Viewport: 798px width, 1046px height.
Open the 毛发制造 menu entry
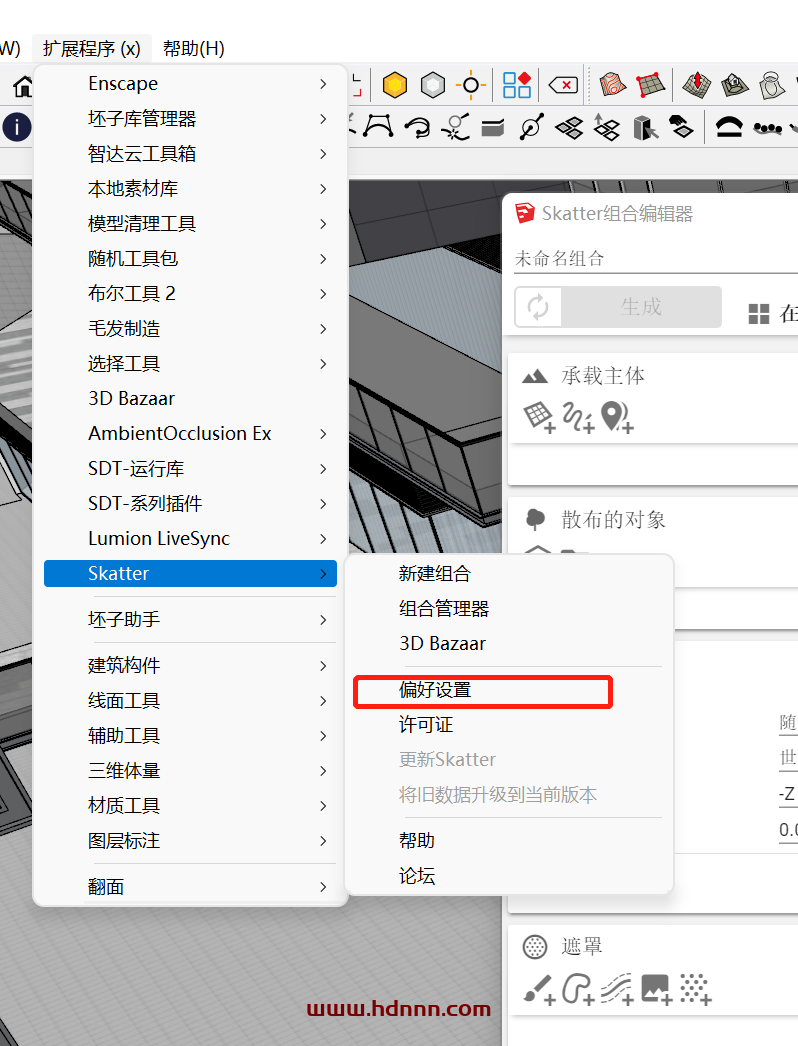tap(190, 328)
